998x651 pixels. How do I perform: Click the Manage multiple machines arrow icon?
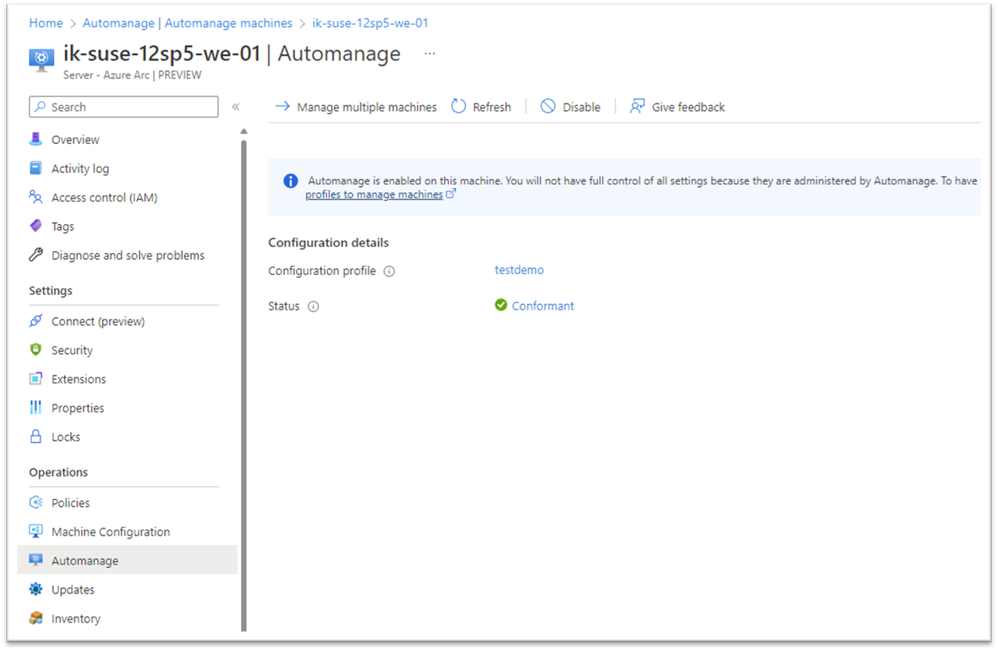pos(283,106)
